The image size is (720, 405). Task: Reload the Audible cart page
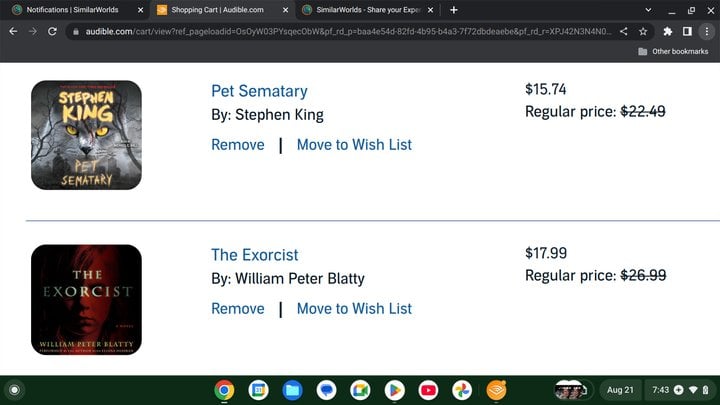tap(52, 31)
